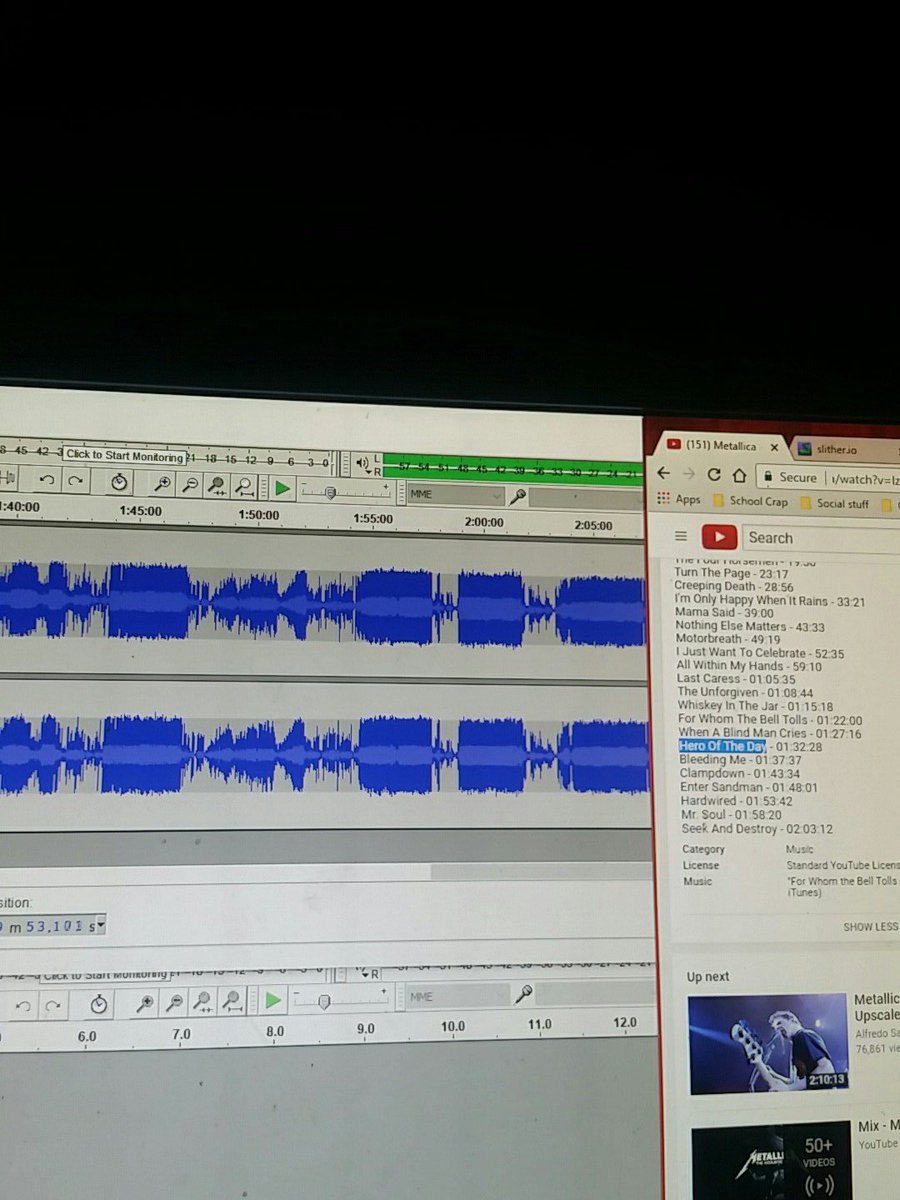Fit selection to width in upper Audacity
The height and width of the screenshot is (1200, 900).
[x=216, y=486]
